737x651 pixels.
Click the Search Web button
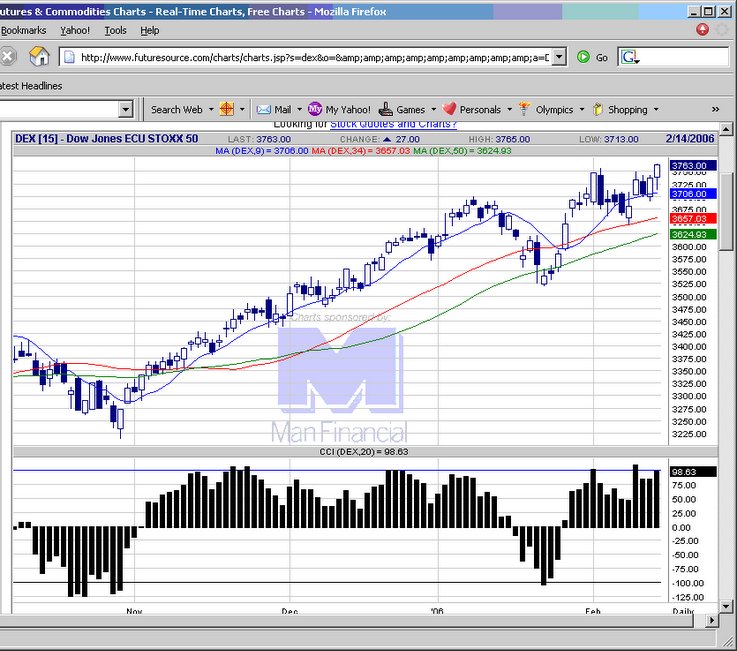click(x=177, y=110)
